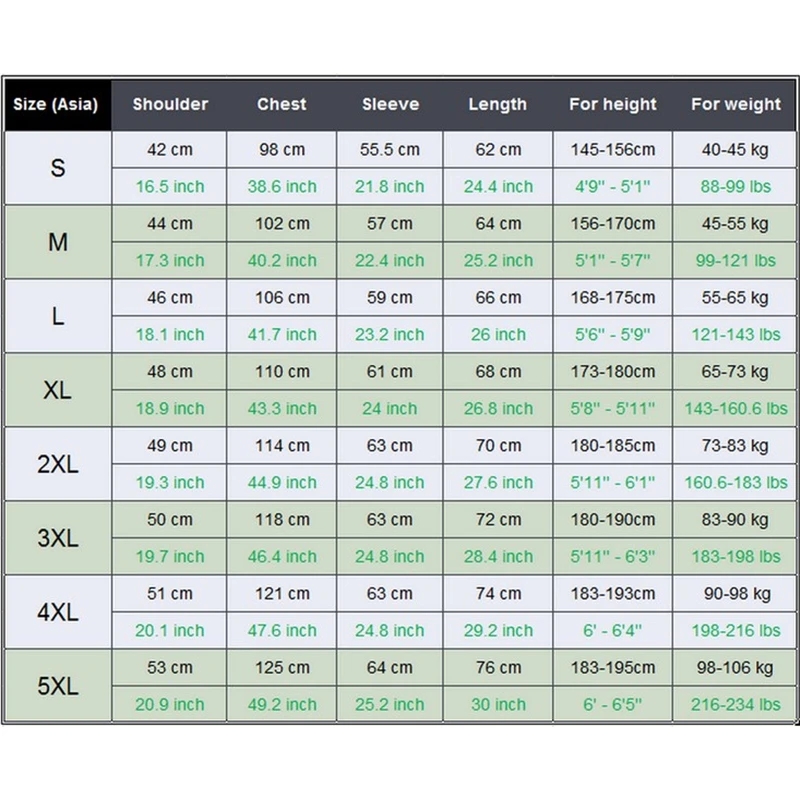This screenshot has height=800, width=800.
Task: Select the Sleeve column header
Action: pos(391,104)
